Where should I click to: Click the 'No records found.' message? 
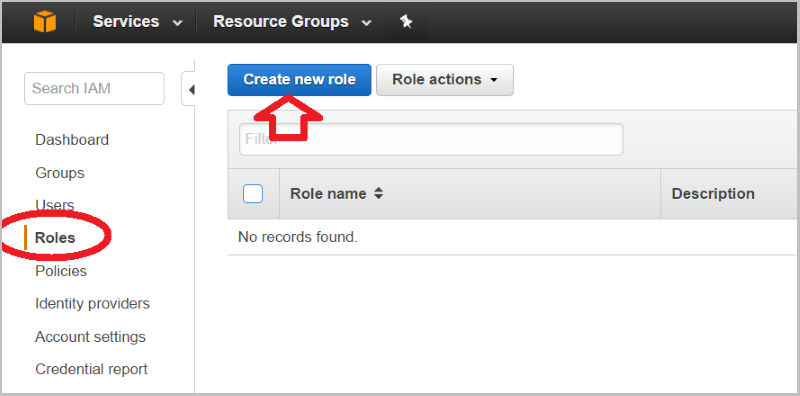[297, 237]
